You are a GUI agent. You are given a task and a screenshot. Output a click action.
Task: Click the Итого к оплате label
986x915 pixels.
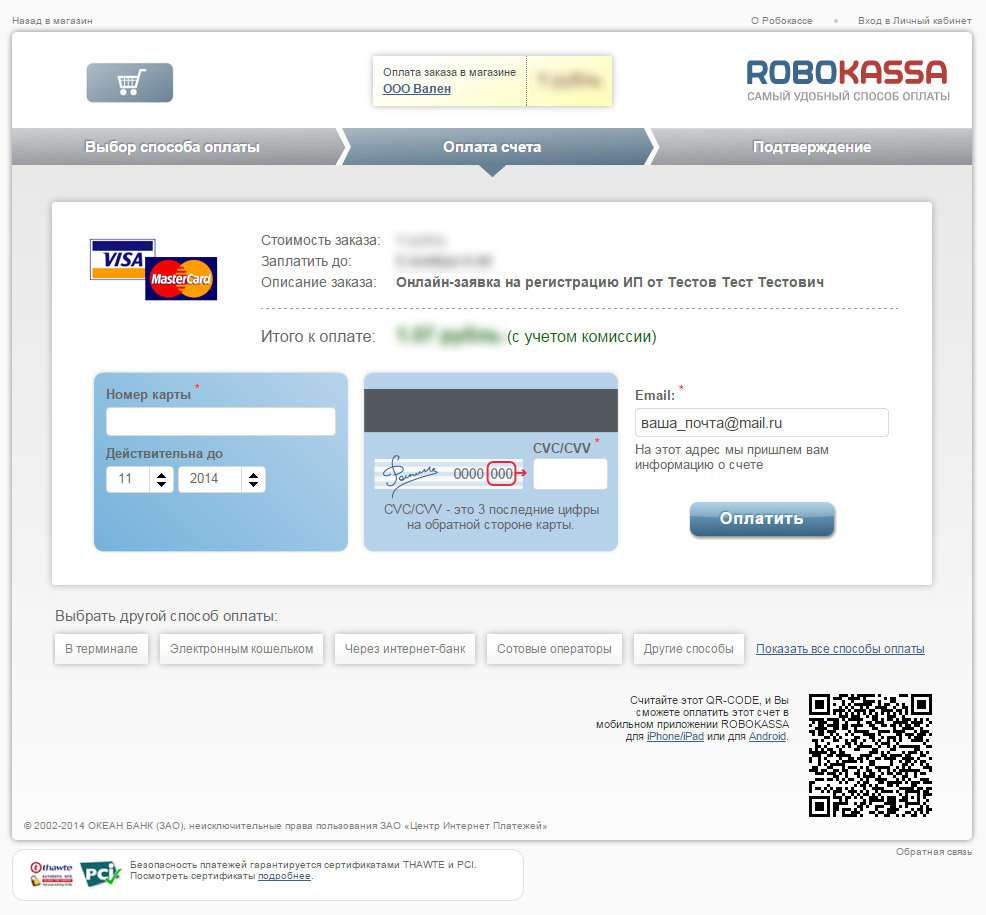point(318,336)
